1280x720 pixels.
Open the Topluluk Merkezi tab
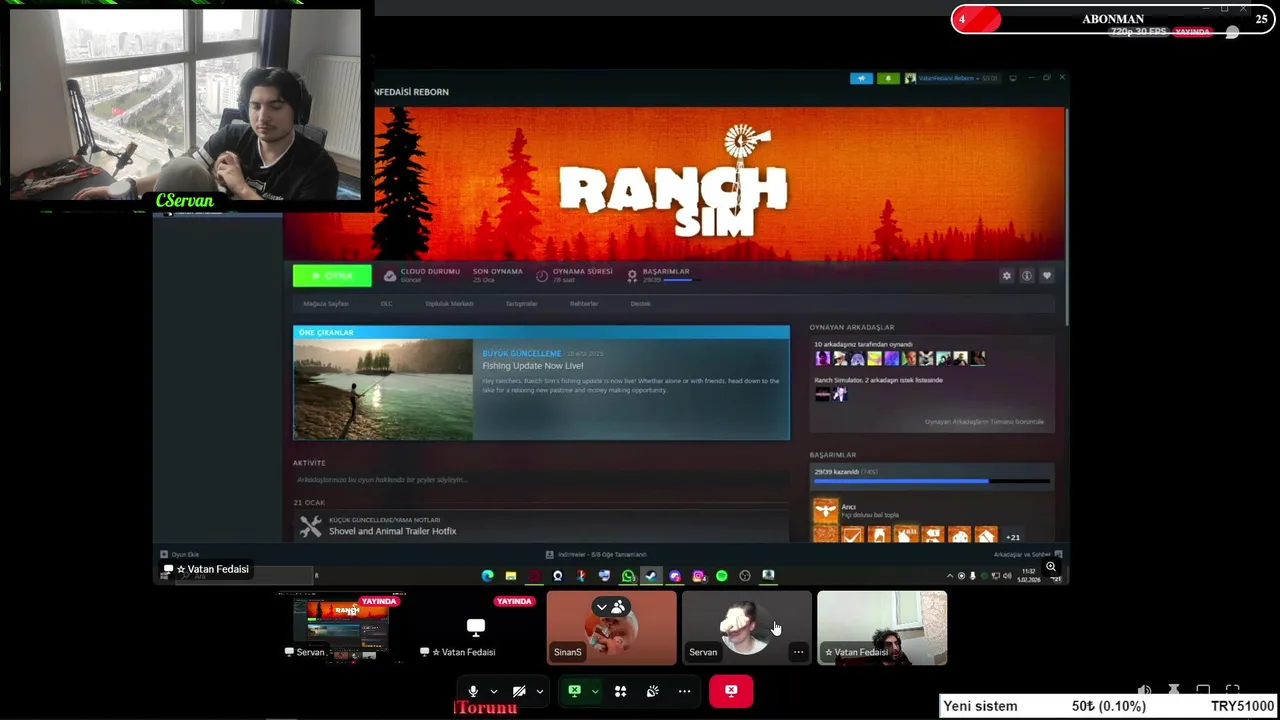coord(449,304)
